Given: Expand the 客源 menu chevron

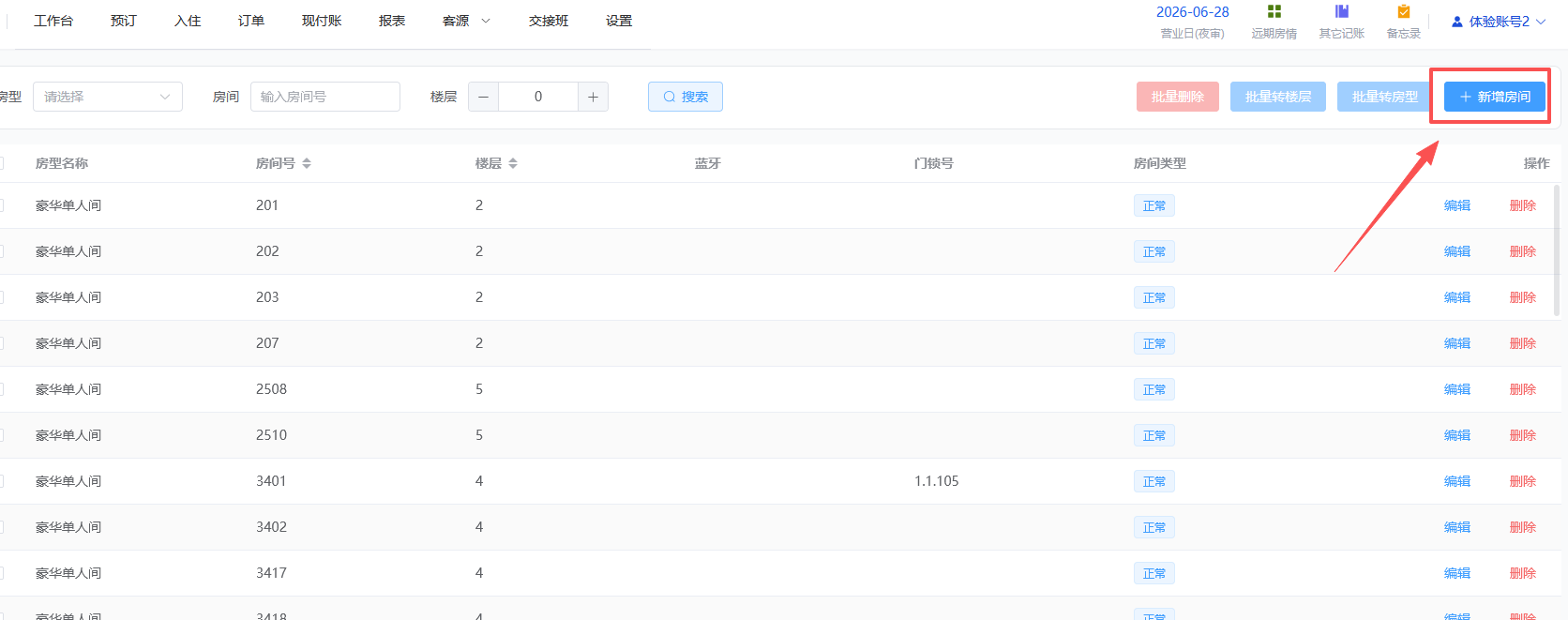Looking at the screenshot, I should point(486,21).
